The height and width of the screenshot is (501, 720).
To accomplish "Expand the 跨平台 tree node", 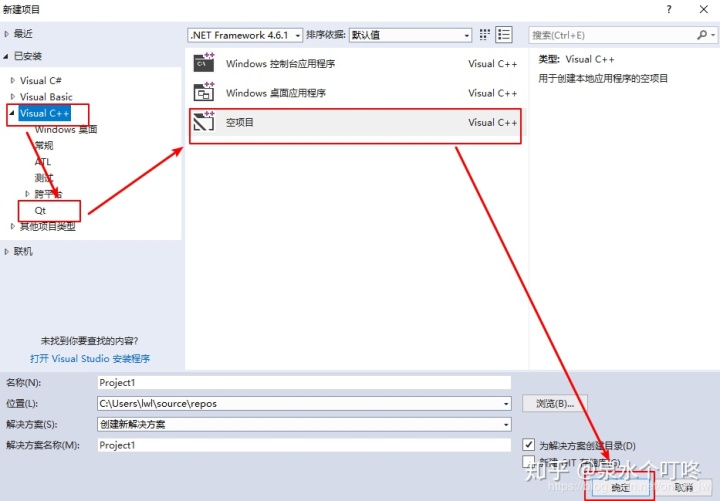I will [x=27, y=194].
